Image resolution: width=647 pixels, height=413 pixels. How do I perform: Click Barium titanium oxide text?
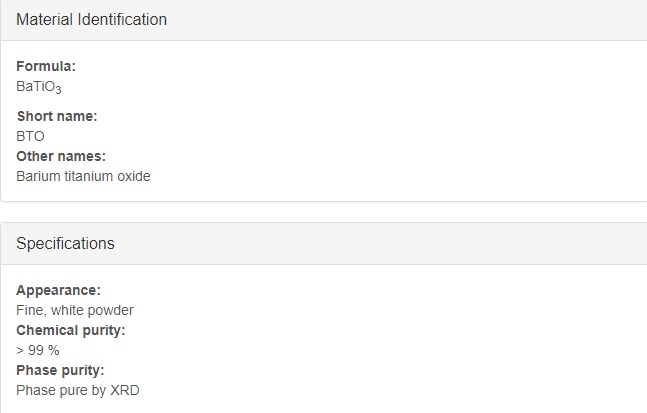[x=83, y=176]
